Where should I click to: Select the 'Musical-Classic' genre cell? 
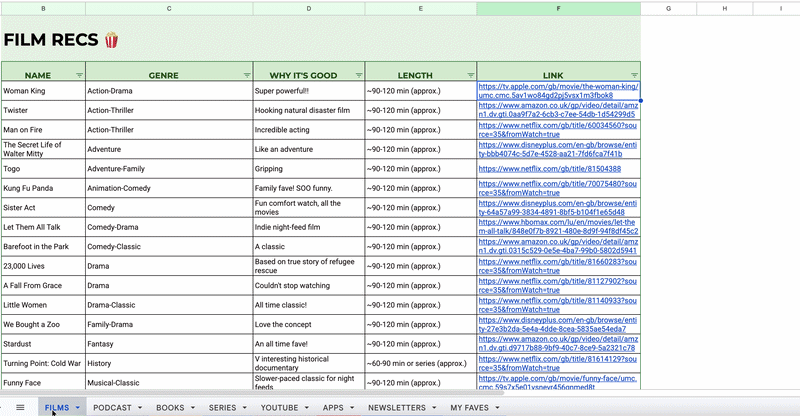coord(169,383)
